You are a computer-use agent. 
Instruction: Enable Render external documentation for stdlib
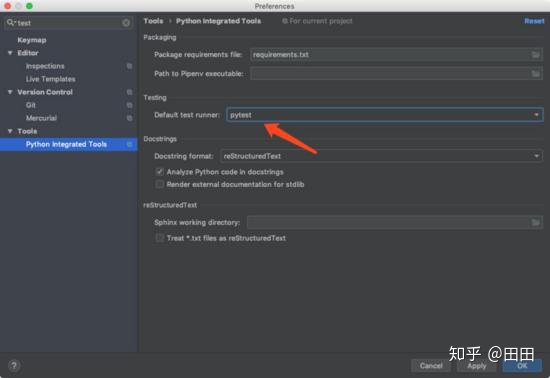point(160,184)
